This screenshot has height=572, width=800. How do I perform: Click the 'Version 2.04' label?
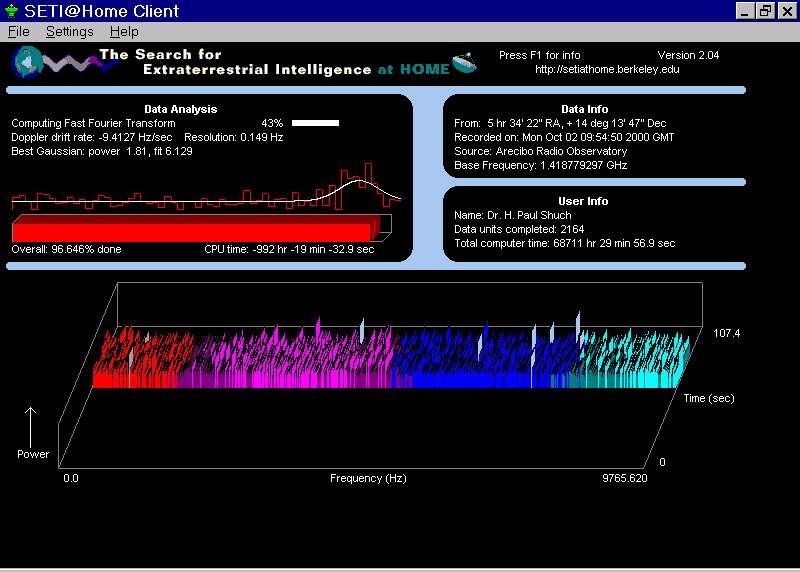coord(688,55)
